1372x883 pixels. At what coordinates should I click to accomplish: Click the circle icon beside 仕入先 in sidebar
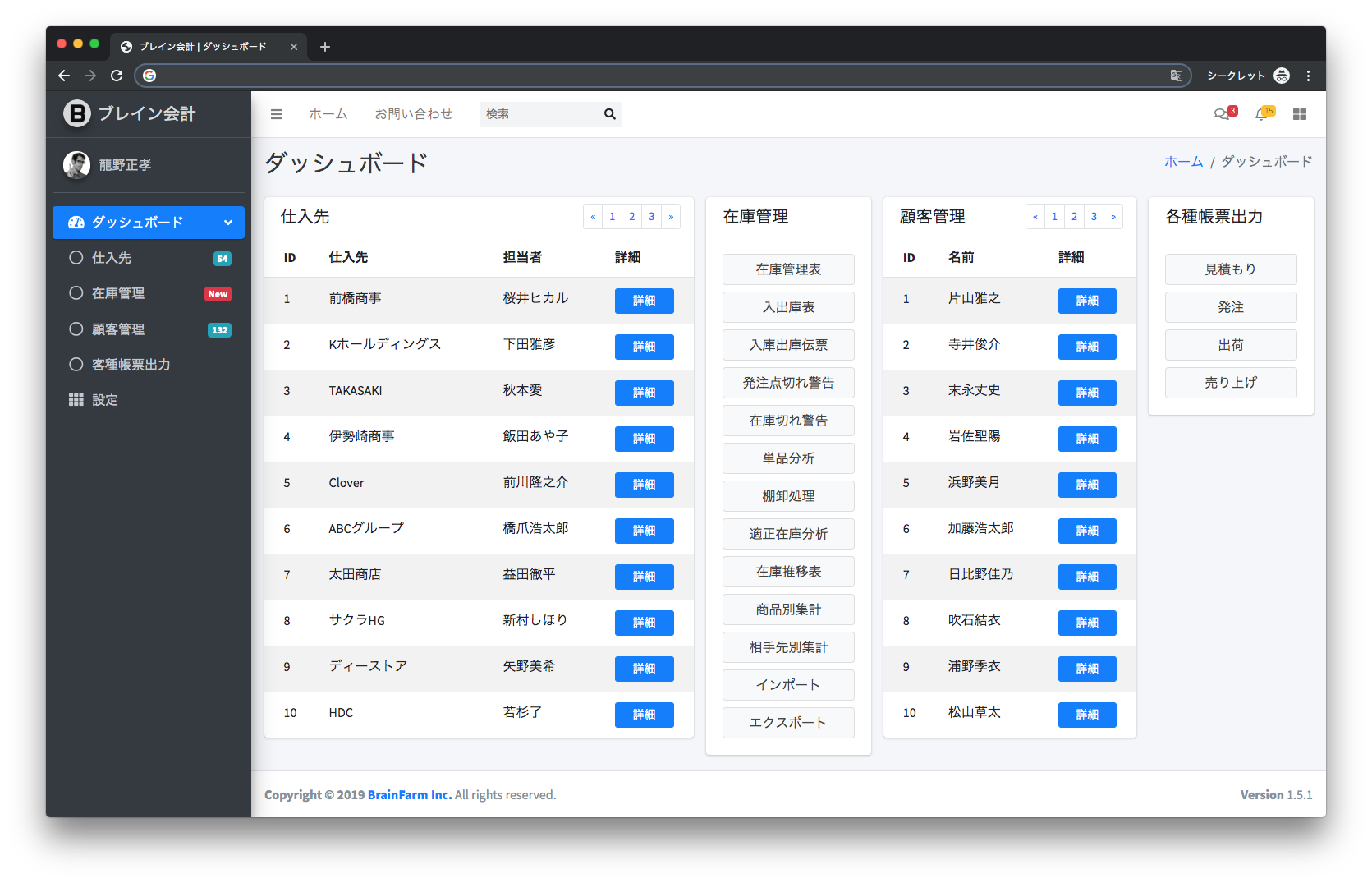tap(76, 258)
